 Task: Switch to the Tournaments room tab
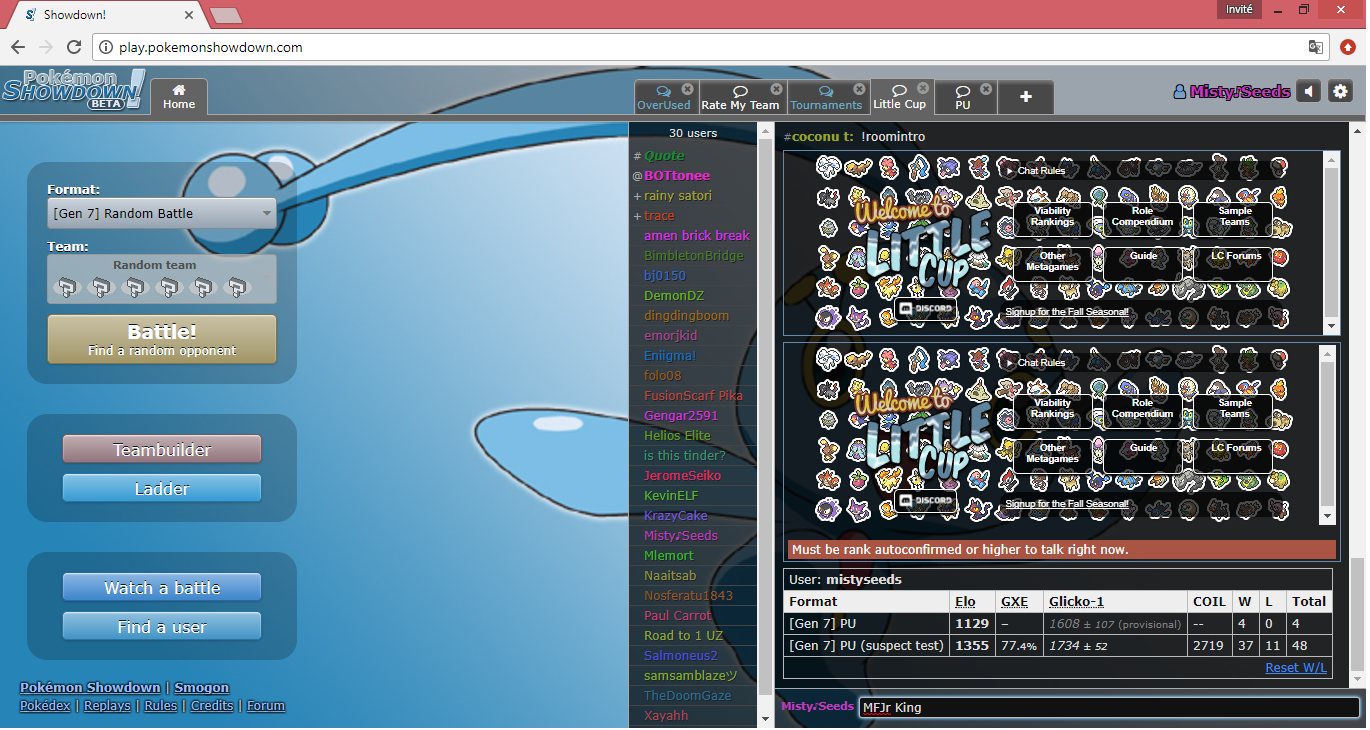826,98
